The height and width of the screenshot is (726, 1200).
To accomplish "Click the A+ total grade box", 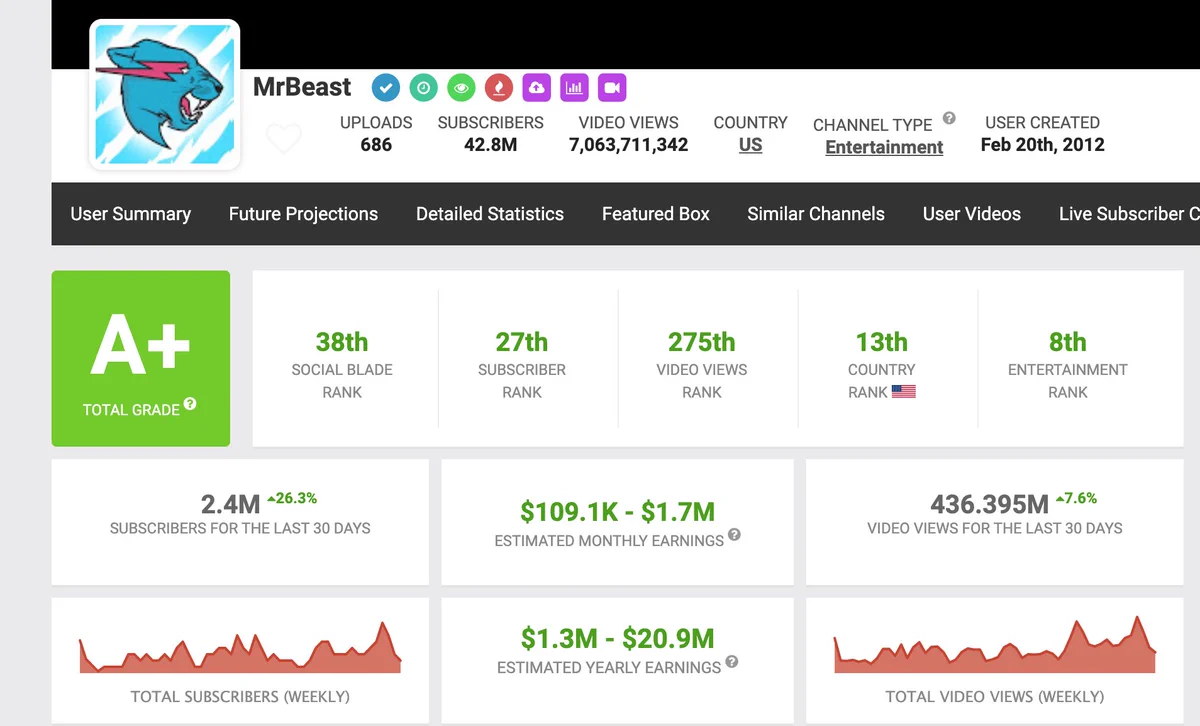I will click(x=141, y=358).
